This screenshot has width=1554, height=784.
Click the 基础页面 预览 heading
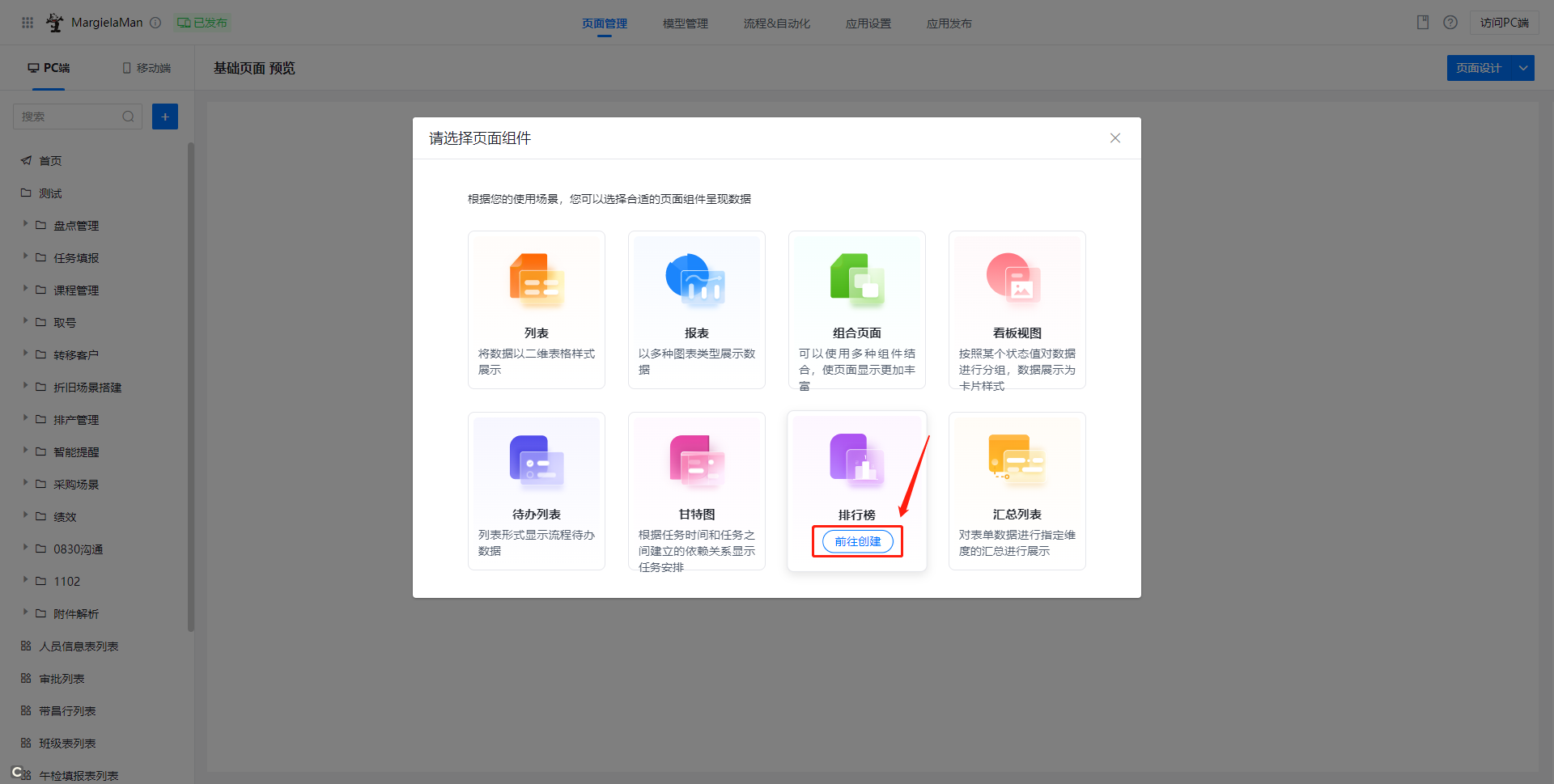coord(254,68)
